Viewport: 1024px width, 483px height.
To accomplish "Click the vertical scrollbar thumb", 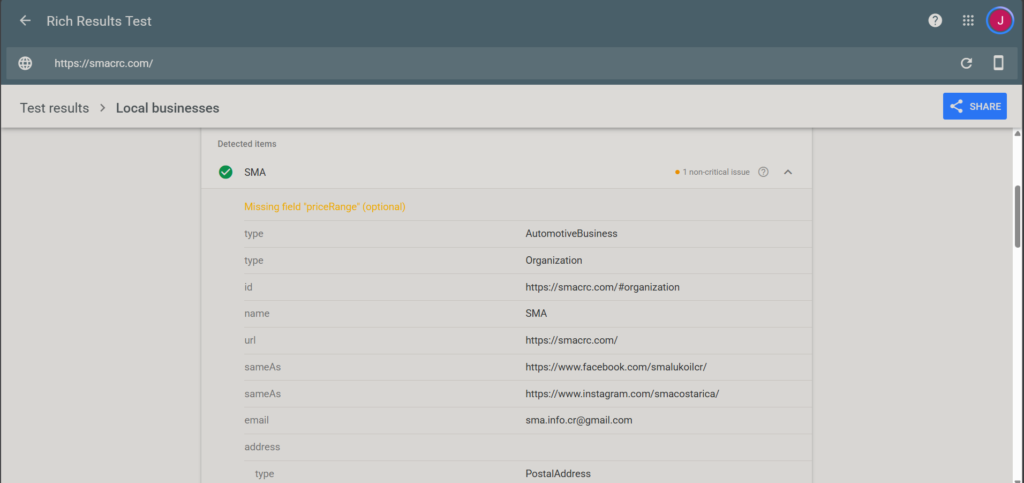I will [x=1017, y=216].
